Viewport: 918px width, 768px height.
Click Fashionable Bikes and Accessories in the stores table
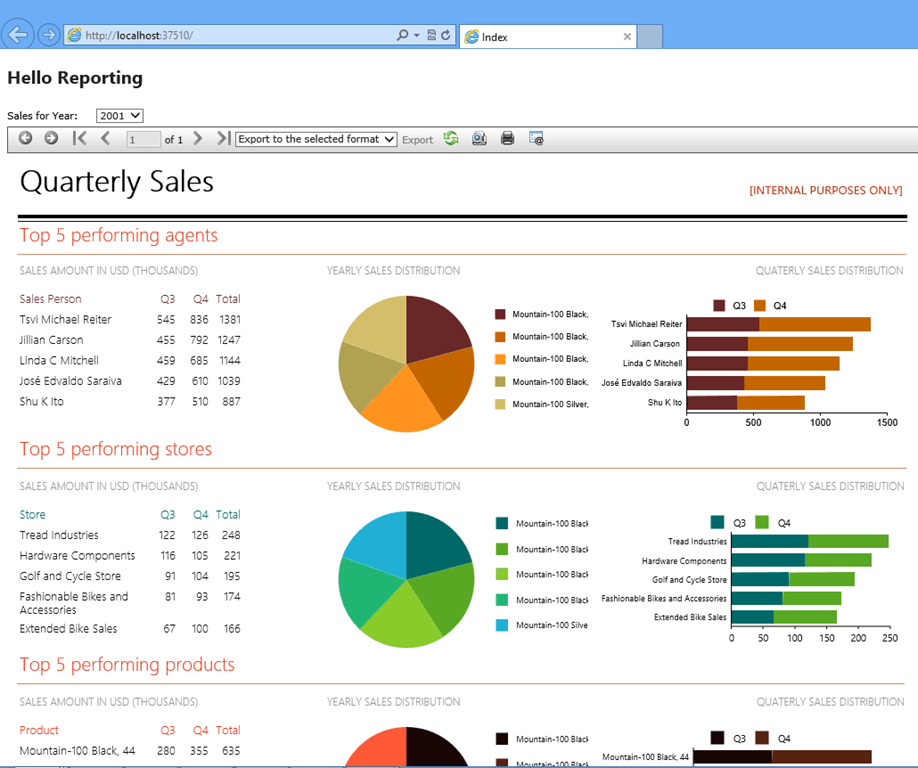(x=74, y=603)
